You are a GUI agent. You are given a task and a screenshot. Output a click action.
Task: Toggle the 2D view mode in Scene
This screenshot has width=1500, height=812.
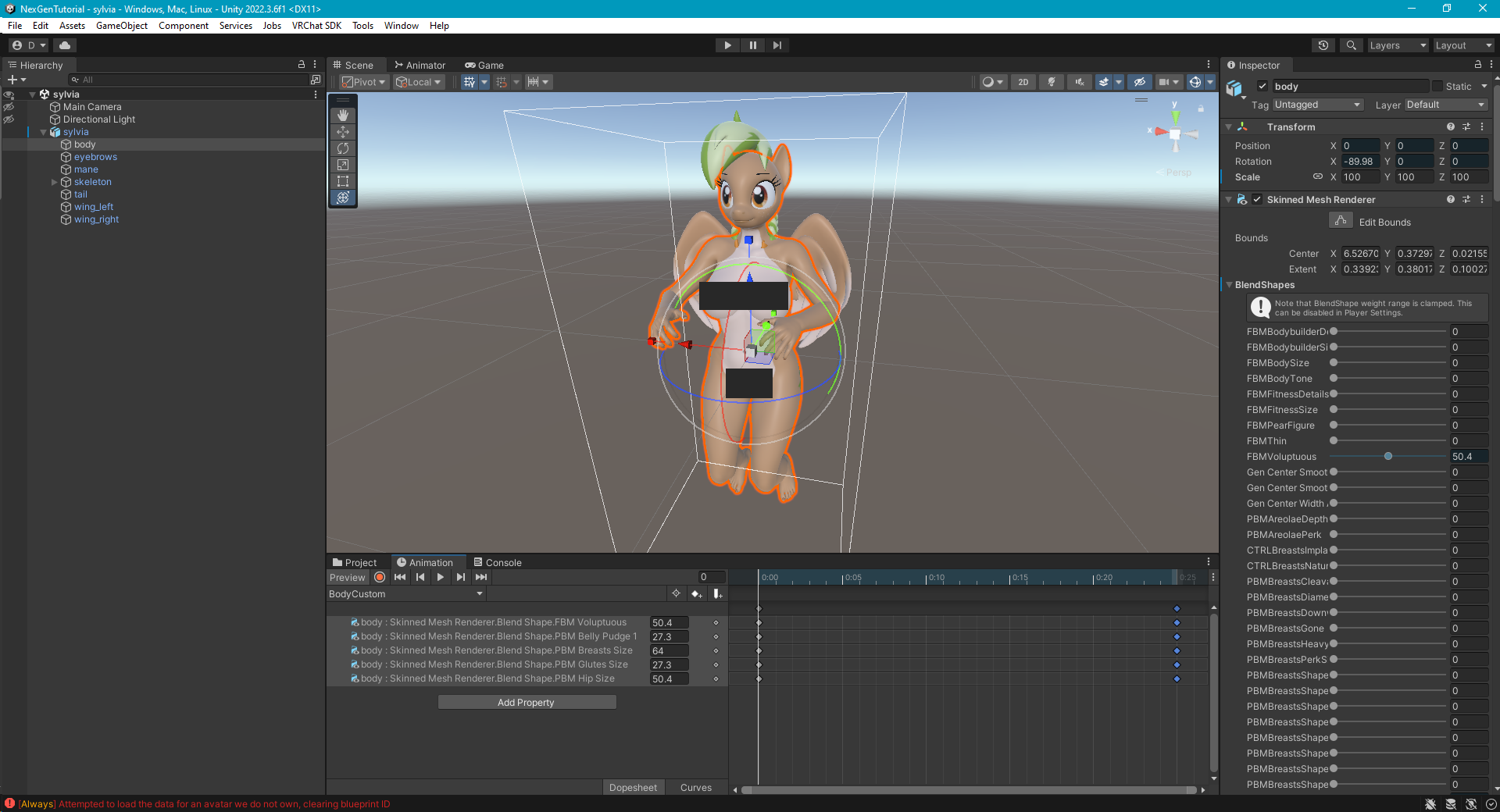tap(1023, 82)
